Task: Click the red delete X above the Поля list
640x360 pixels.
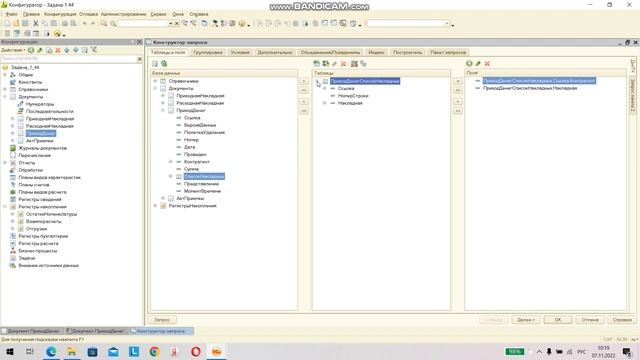Action: 487,64
